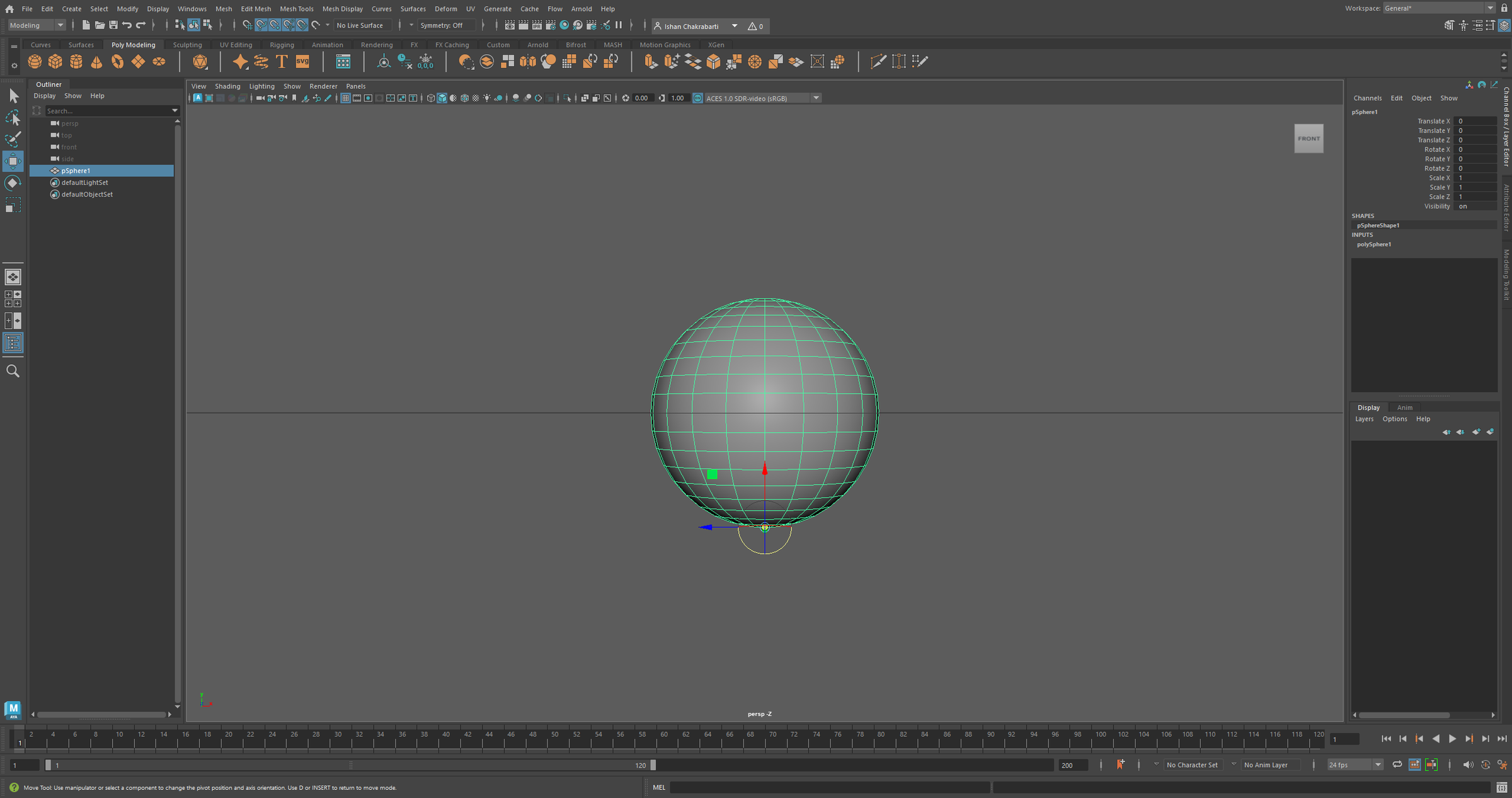The width and height of the screenshot is (1512, 798).
Task: Toggle cached playback button
Action: [1414, 765]
